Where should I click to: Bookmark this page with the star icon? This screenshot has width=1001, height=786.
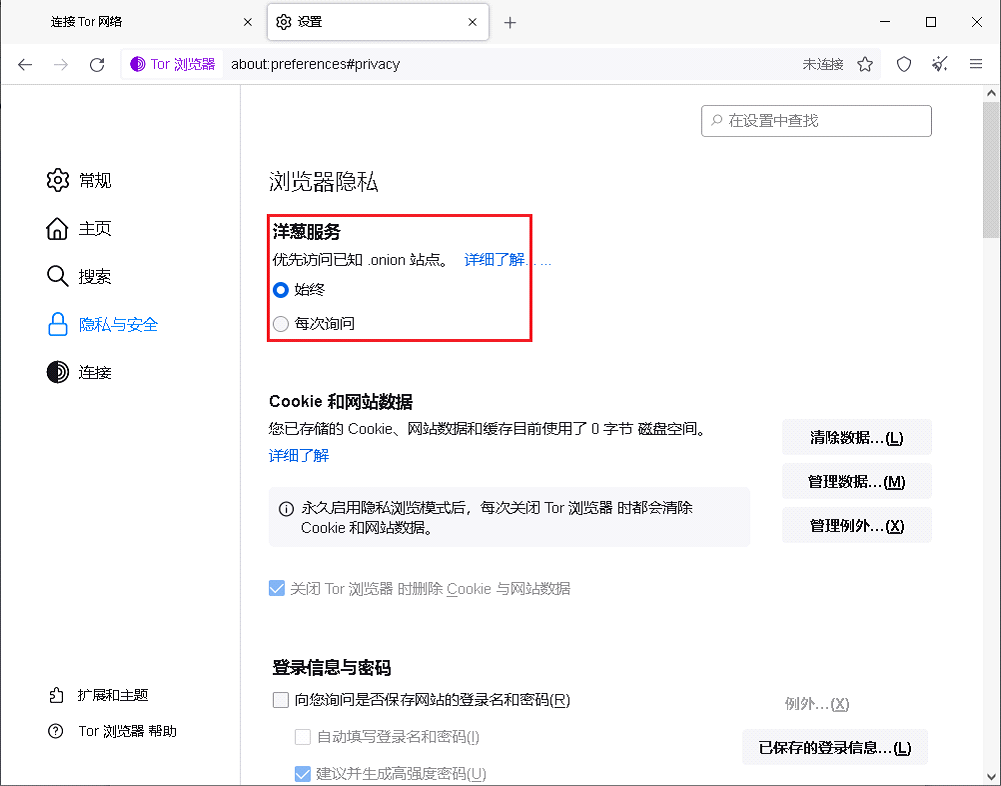[x=865, y=64]
